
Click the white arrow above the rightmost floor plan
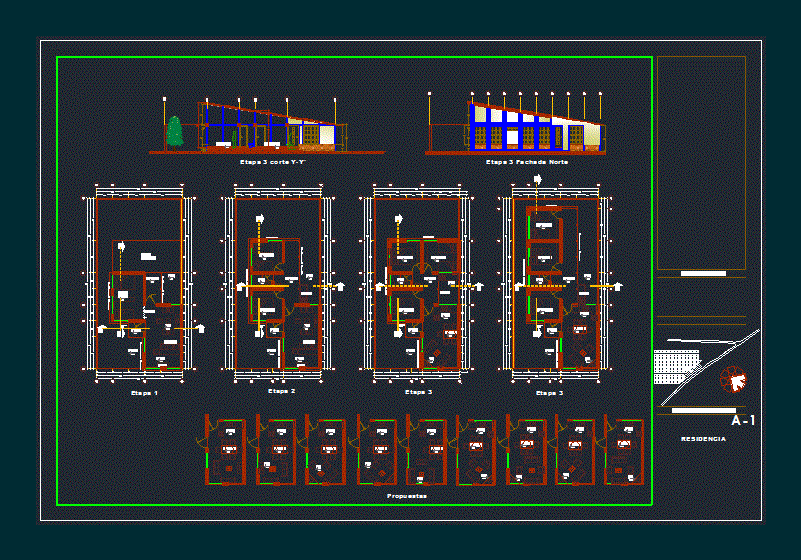538,180
